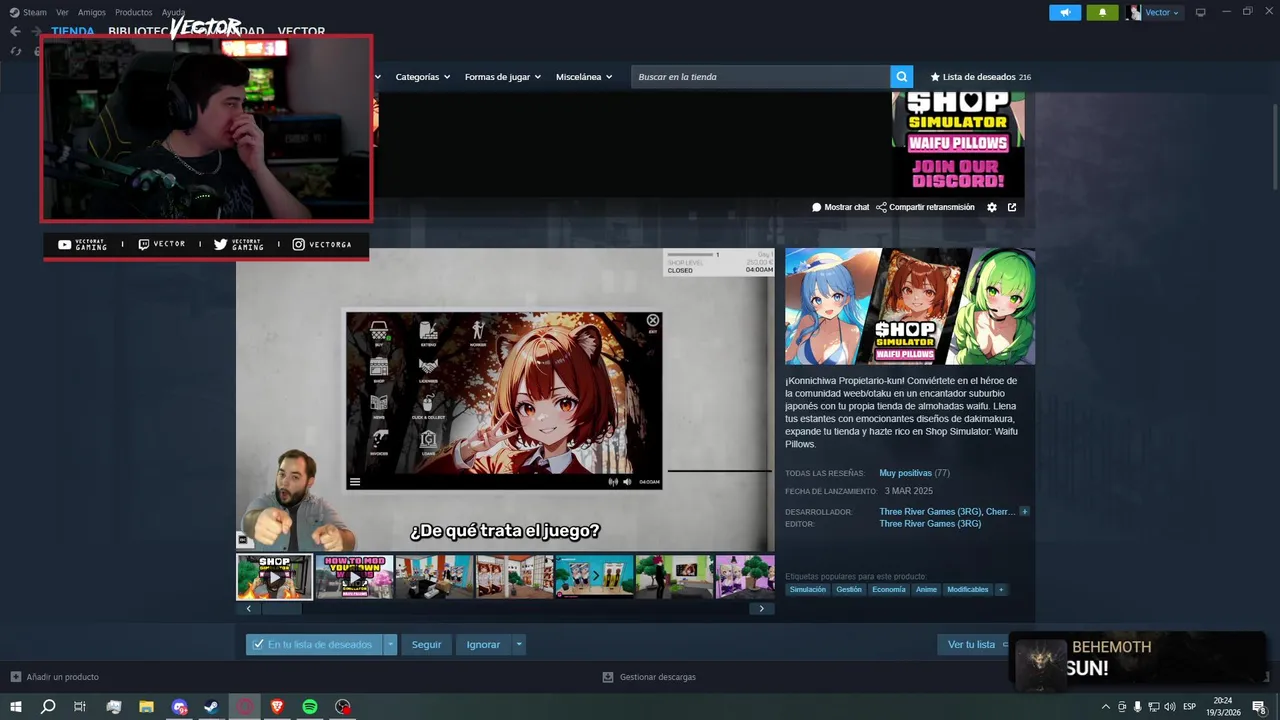Screen dimensions: 1280x720
Task: Open the Ignorar dropdown arrow
Action: [518, 645]
